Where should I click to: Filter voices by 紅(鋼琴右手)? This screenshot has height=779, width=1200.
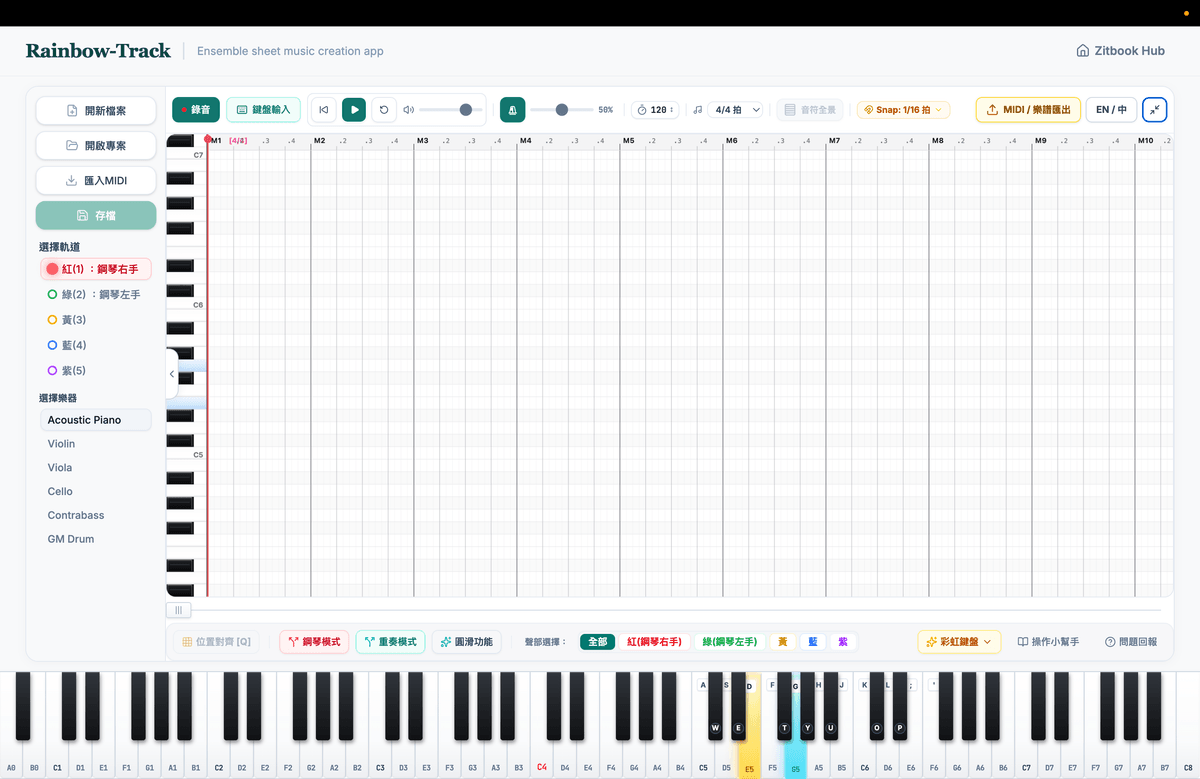click(x=654, y=642)
